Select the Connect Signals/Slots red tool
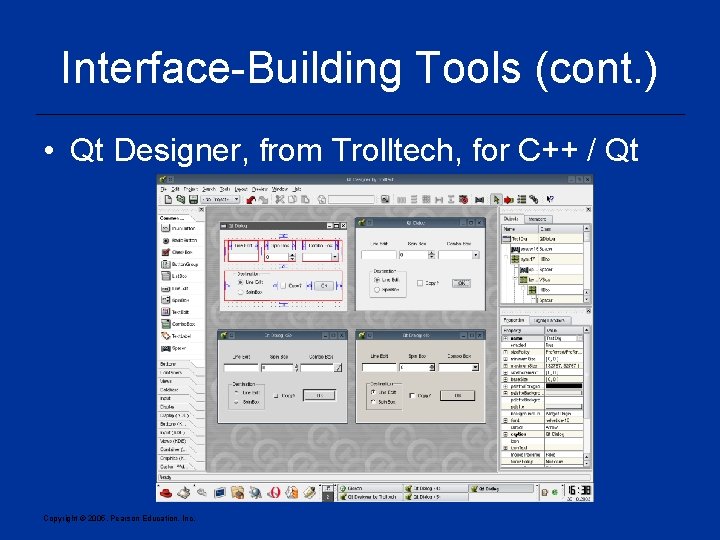The image size is (720, 540). pos(508,199)
